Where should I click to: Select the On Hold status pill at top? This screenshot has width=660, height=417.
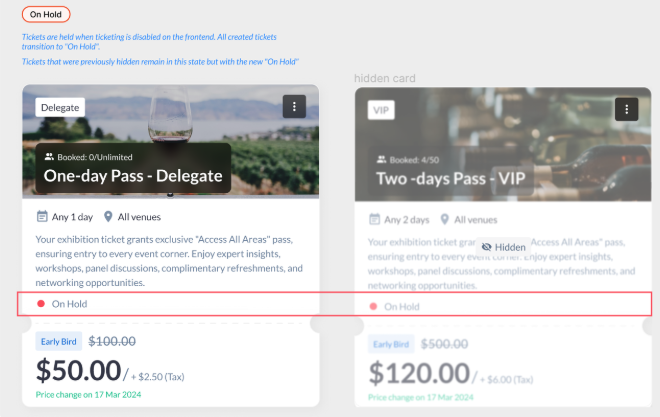click(46, 15)
